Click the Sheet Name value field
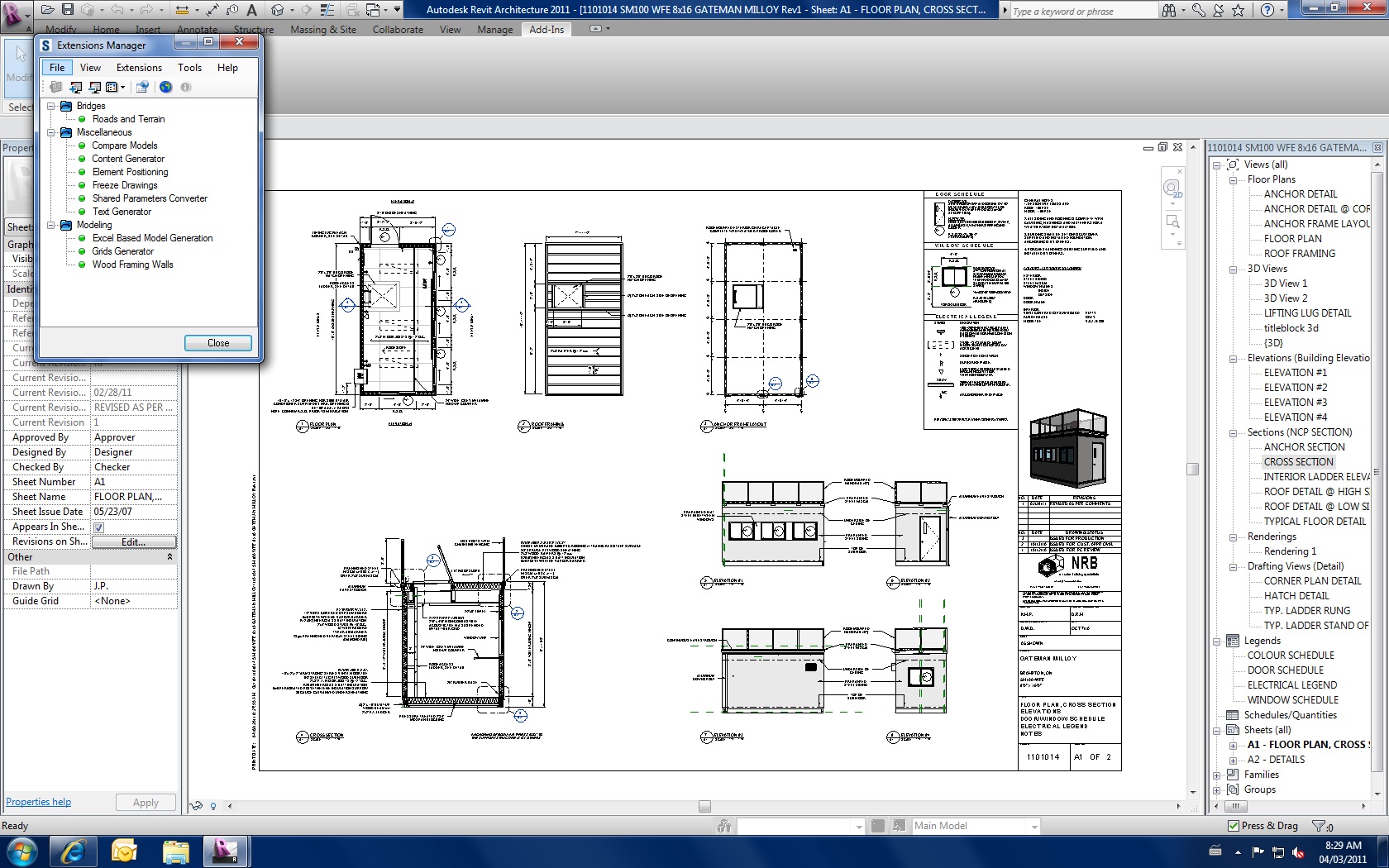The width and height of the screenshot is (1389, 868). pos(134,497)
